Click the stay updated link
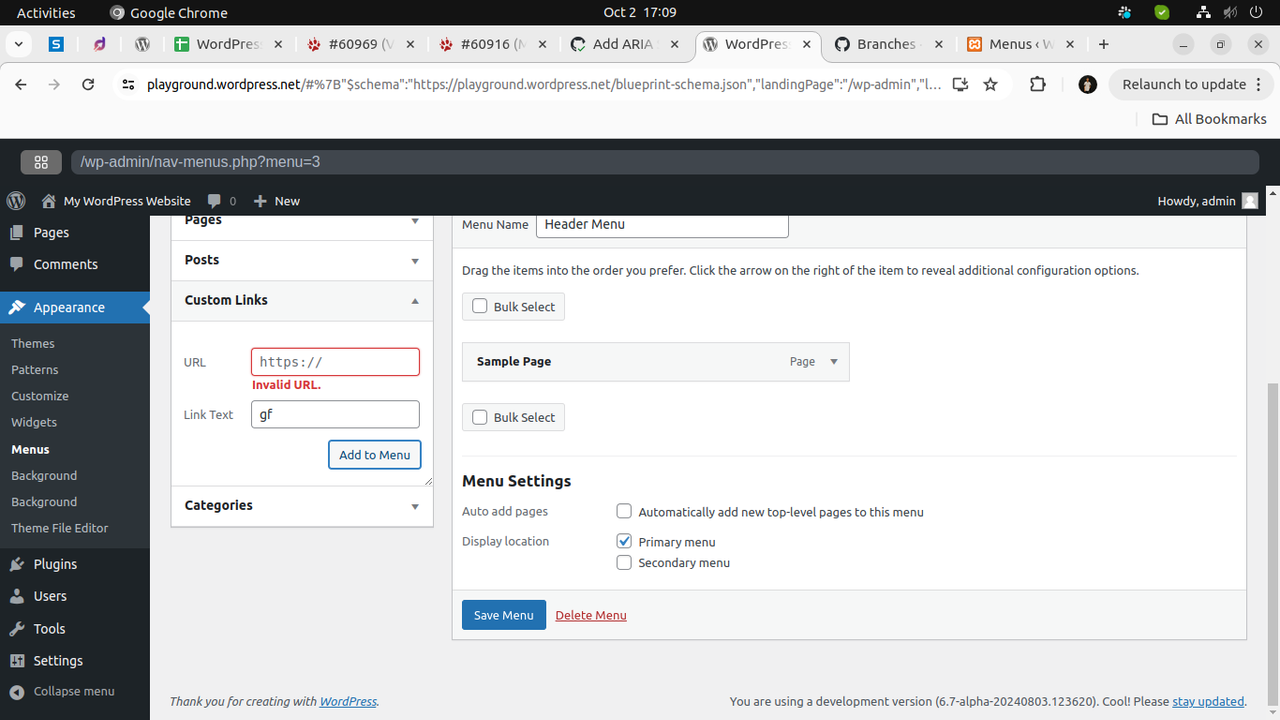Image resolution: width=1280 pixels, height=720 pixels. (x=1208, y=702)
